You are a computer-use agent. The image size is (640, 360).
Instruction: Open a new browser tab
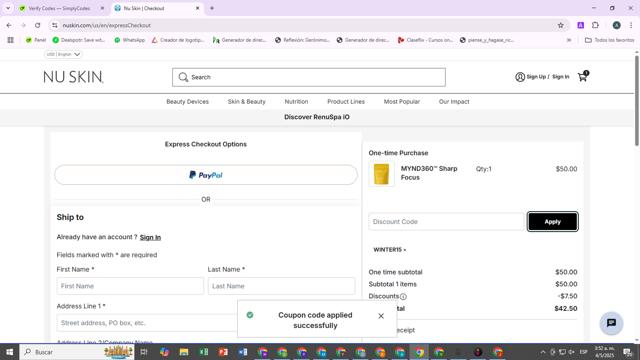click(212, 8)
